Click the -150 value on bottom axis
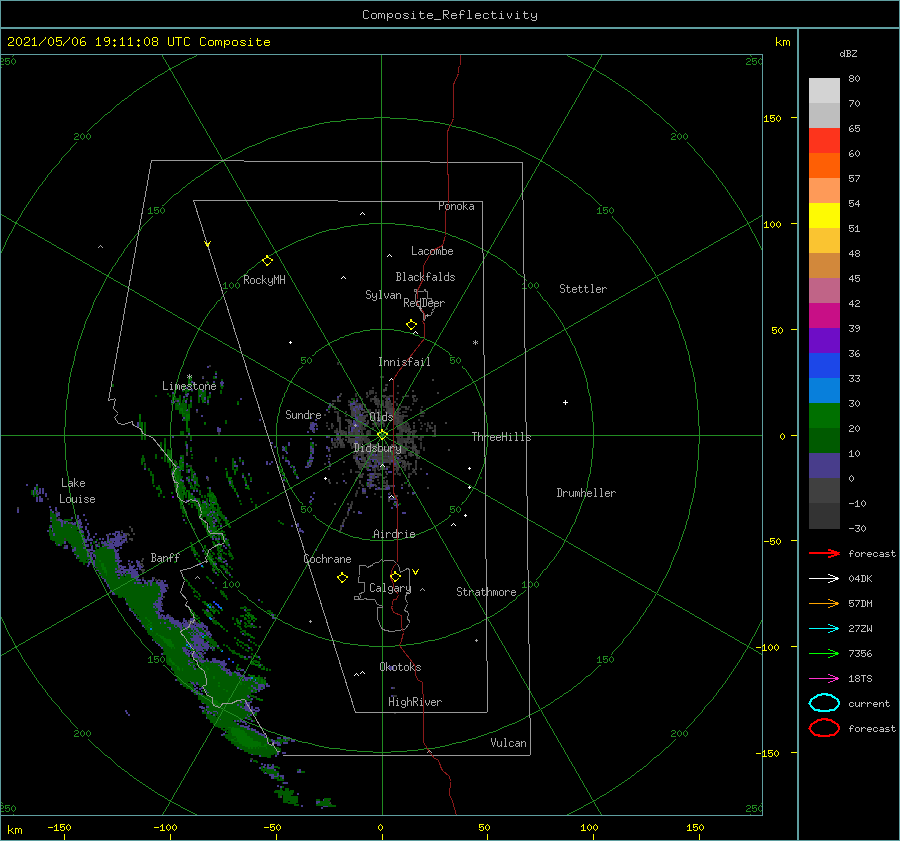900x841 pixels. tap(59, 827)
